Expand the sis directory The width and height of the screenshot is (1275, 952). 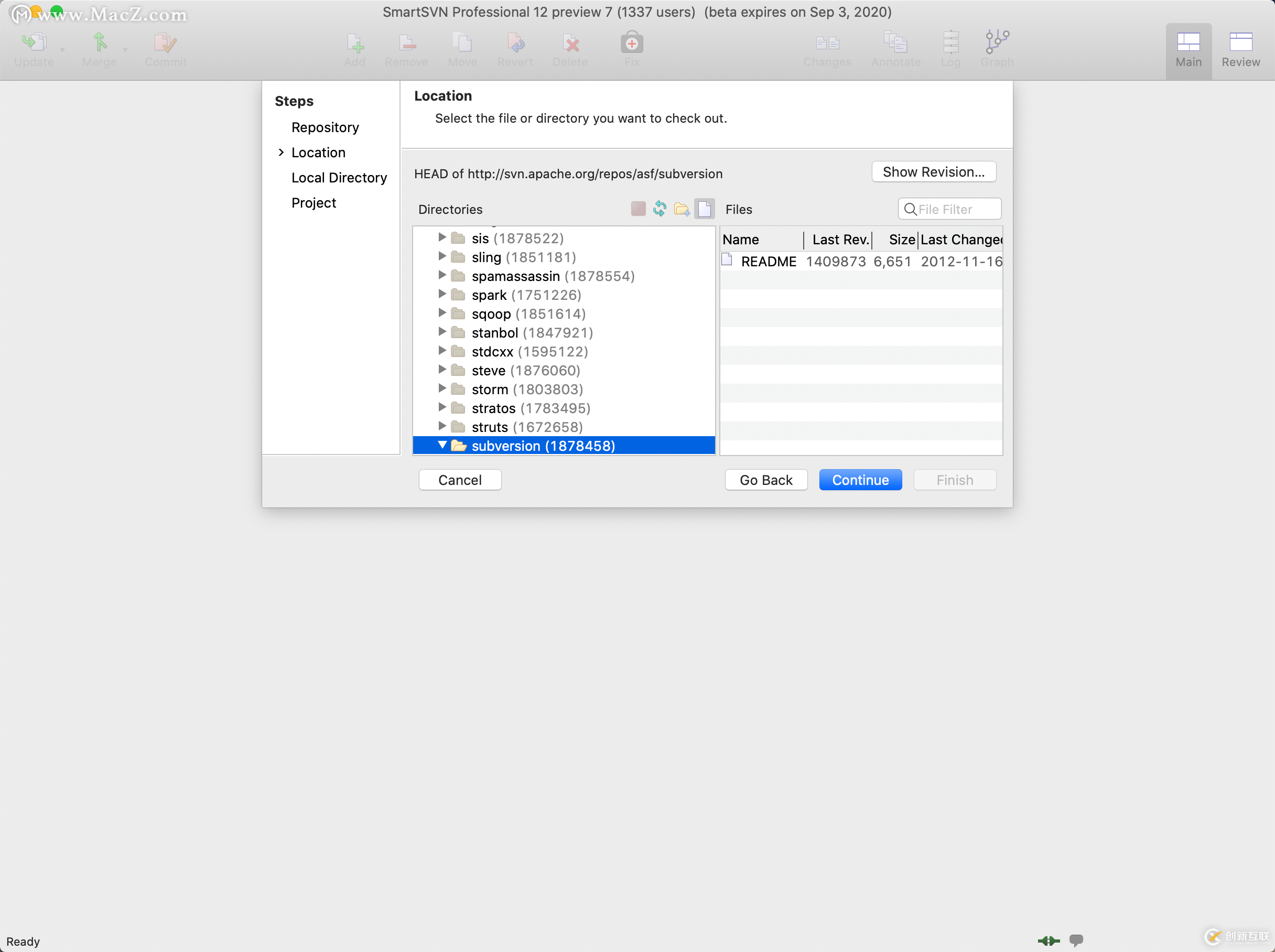click(x=442, y=237)
